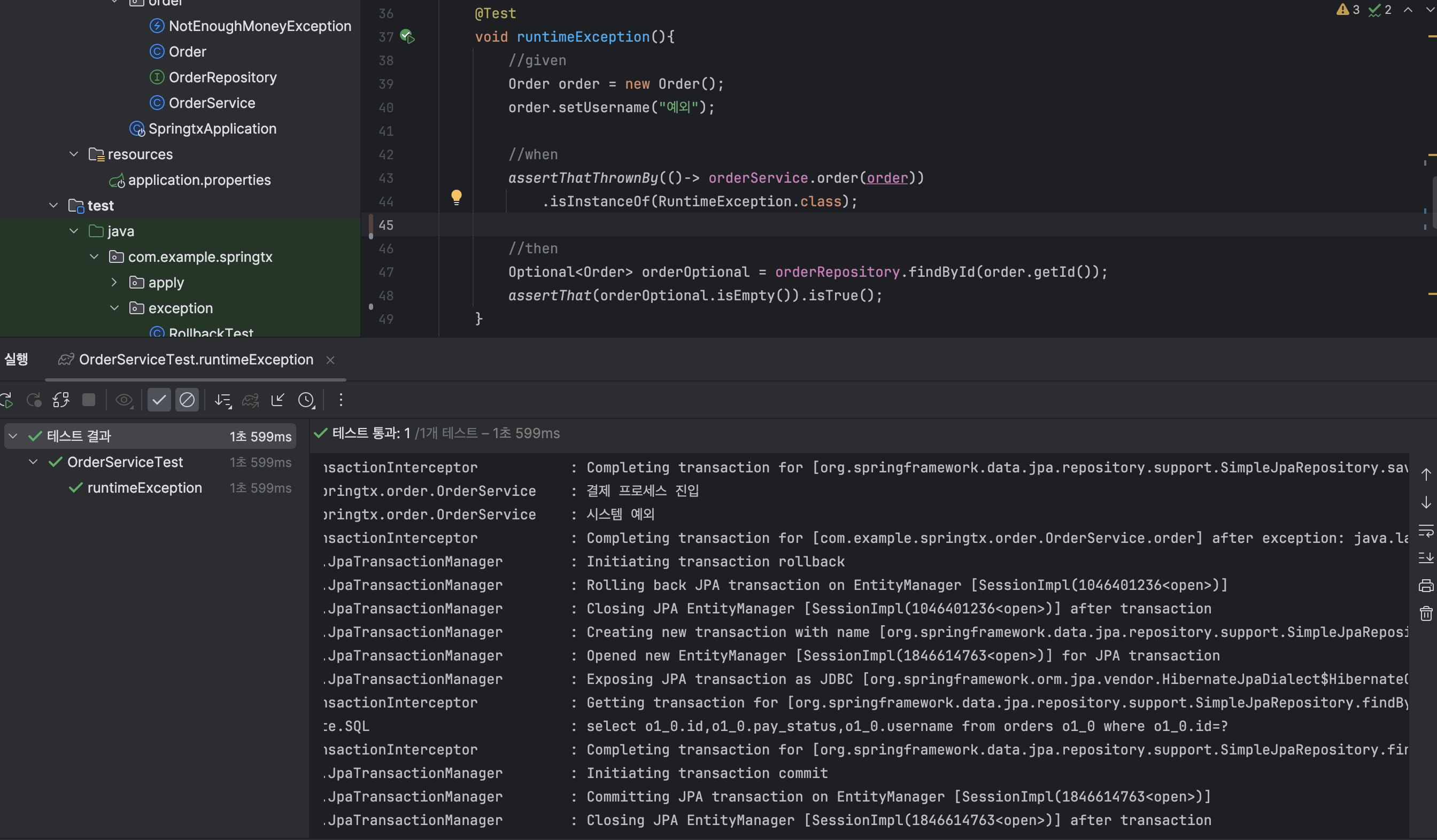Open the test history clock icon
Image resolution: width=1437 pixels, height=840 pixels.
click(306, 400)
